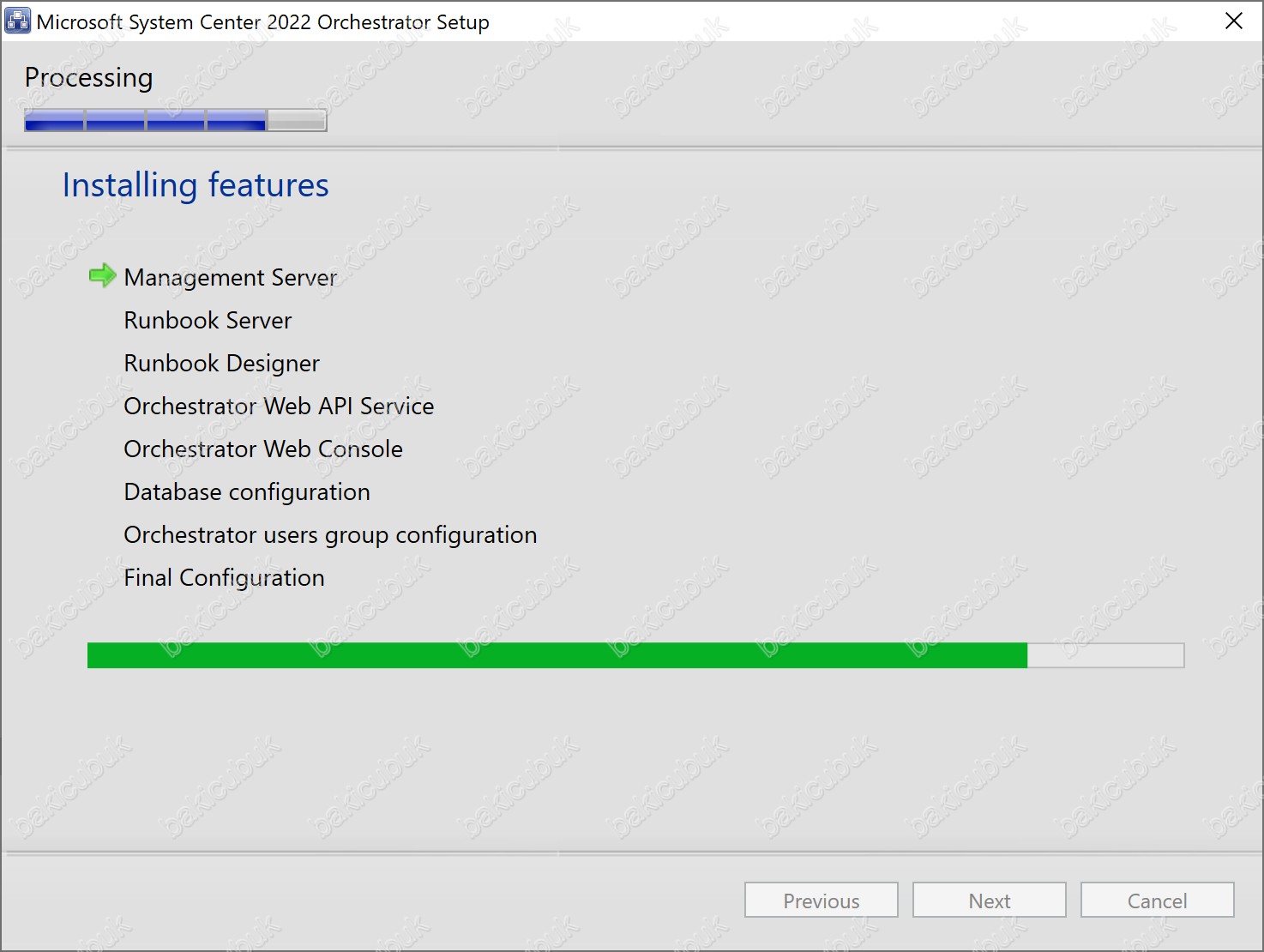The height and width of the screenshot is (952, 1264).
Task: Select the Runbook Server feature text
Action: [208, 320]
